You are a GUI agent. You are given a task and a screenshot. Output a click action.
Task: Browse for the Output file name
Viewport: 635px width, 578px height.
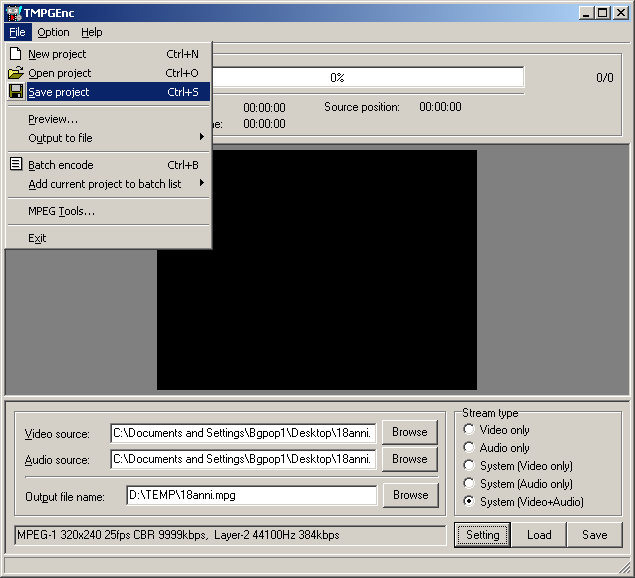(410, 495)
